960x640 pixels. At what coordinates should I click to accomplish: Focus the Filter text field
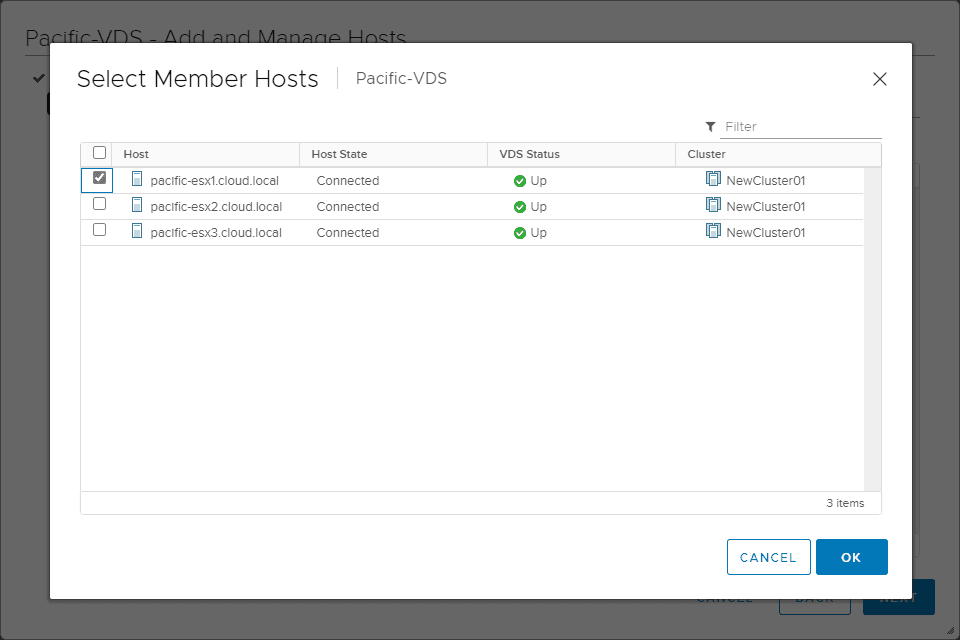(x=800, y=127)
